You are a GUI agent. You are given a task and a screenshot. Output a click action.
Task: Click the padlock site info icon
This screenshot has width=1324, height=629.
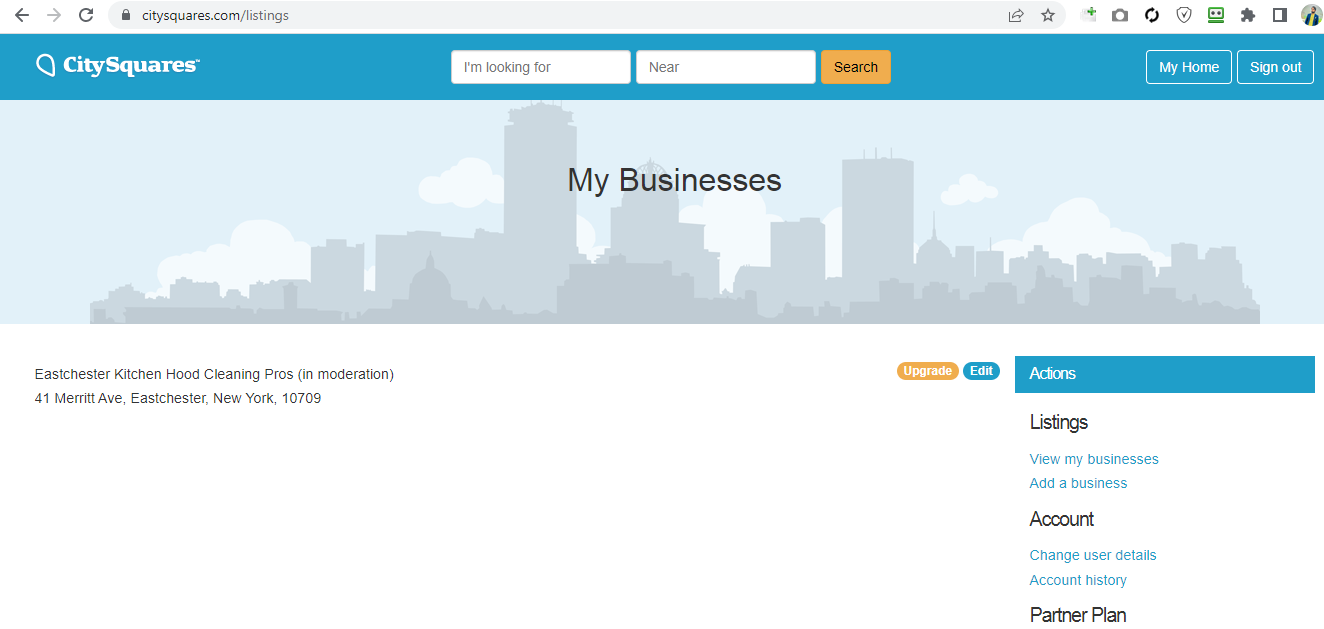click(x=126, y=15)
